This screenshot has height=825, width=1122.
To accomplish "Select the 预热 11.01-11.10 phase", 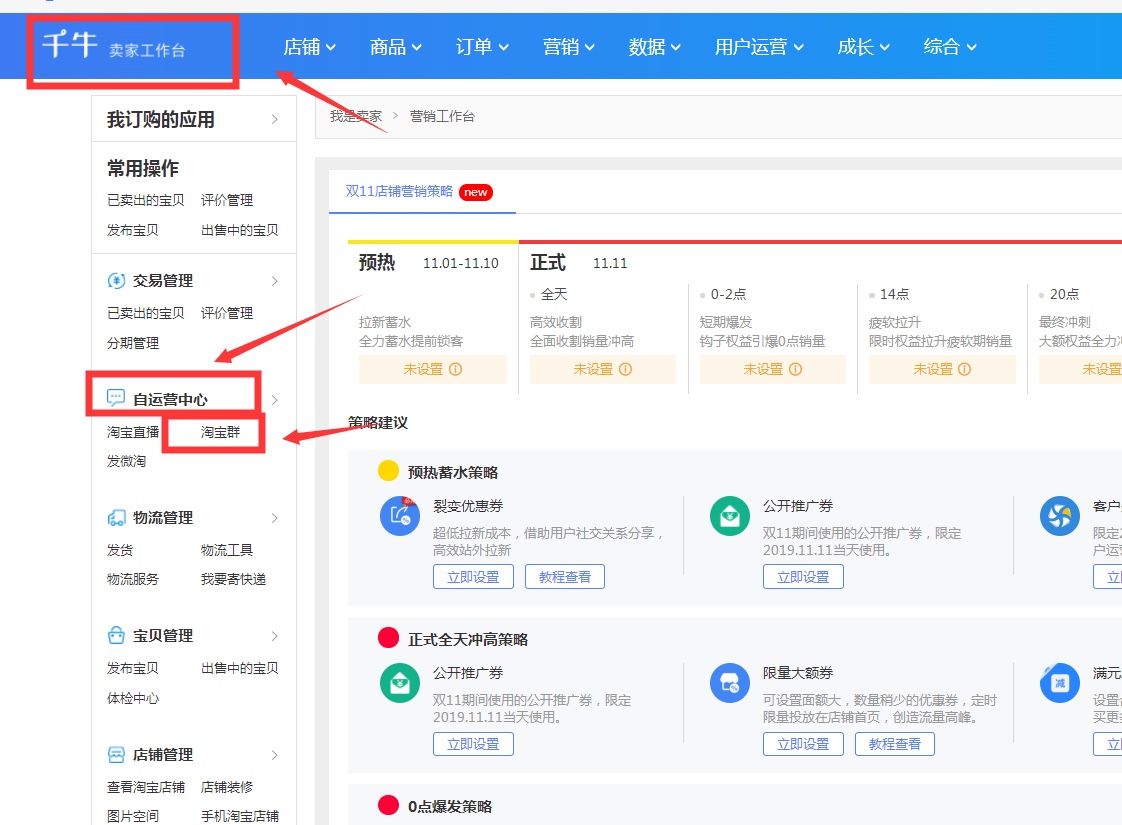I will (429, 263).
